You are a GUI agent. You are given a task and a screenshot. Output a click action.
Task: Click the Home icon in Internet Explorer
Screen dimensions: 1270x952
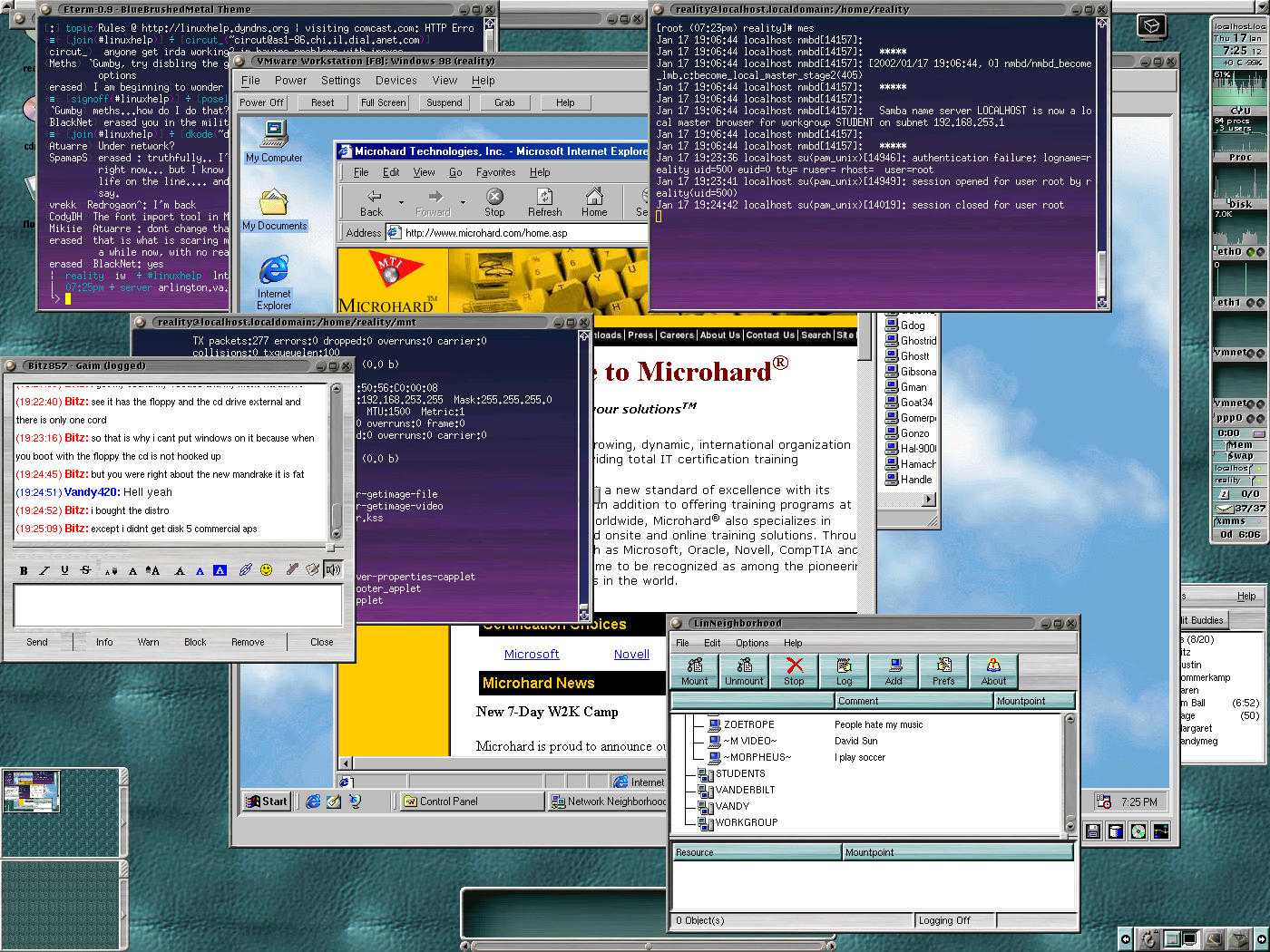point(594,202)
